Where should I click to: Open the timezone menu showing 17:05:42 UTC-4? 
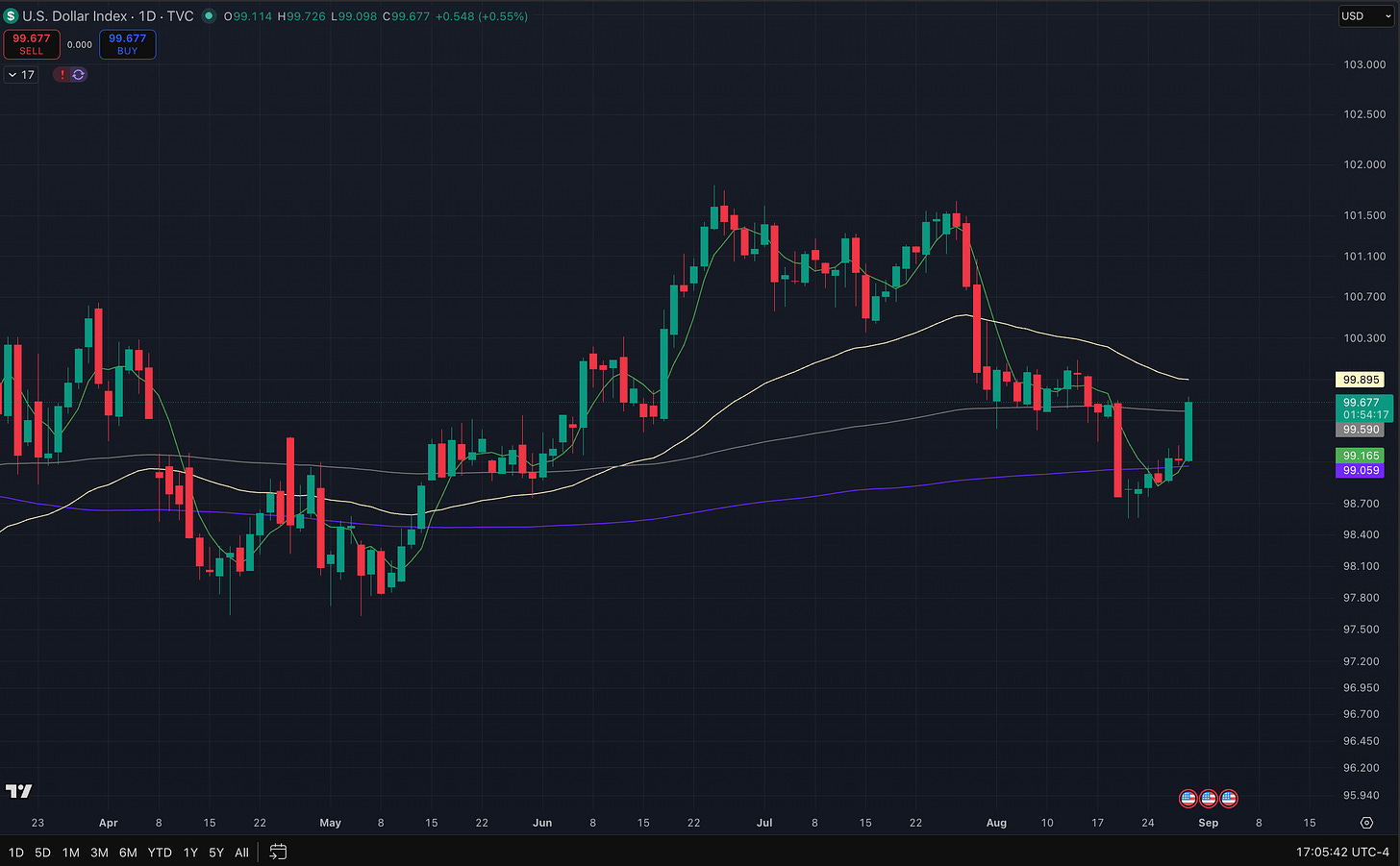1342,852
